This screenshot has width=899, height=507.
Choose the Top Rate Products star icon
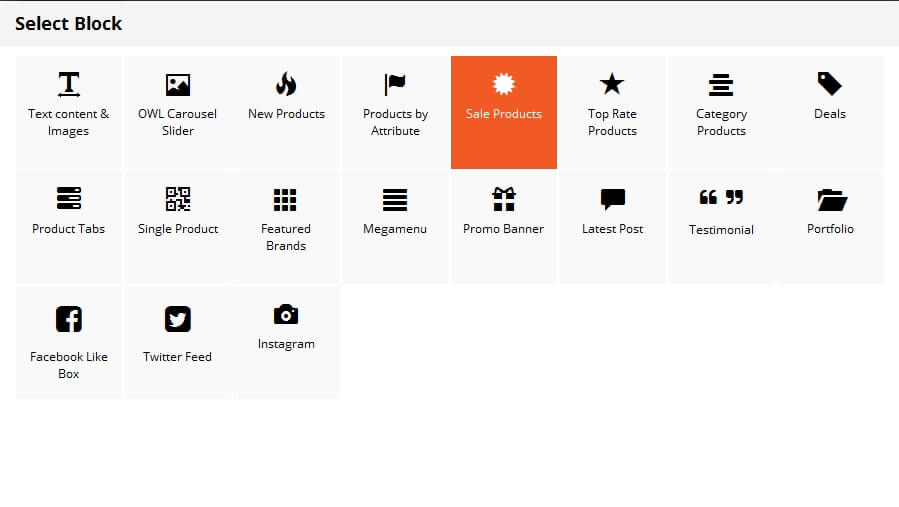pos(612,84)
